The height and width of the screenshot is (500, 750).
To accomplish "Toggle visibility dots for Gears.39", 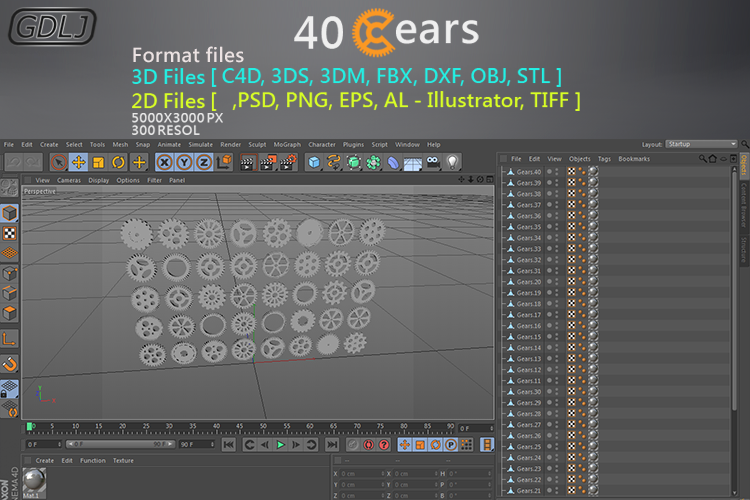I will [x=557, y=183].
